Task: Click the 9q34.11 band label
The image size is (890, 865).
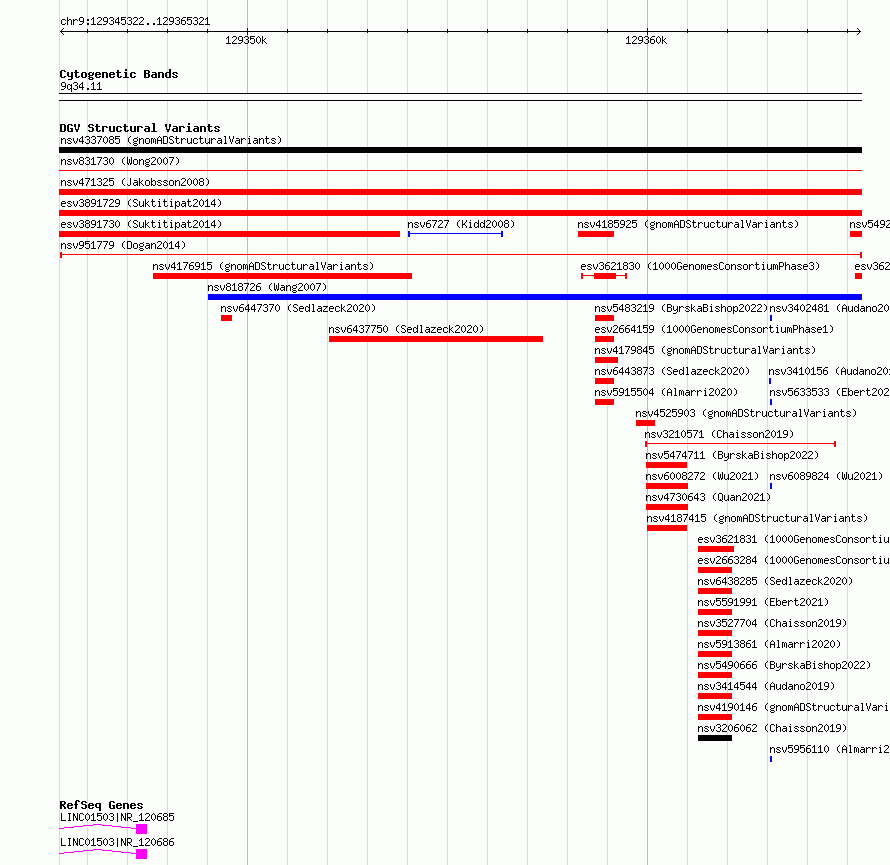Action: 81,86
